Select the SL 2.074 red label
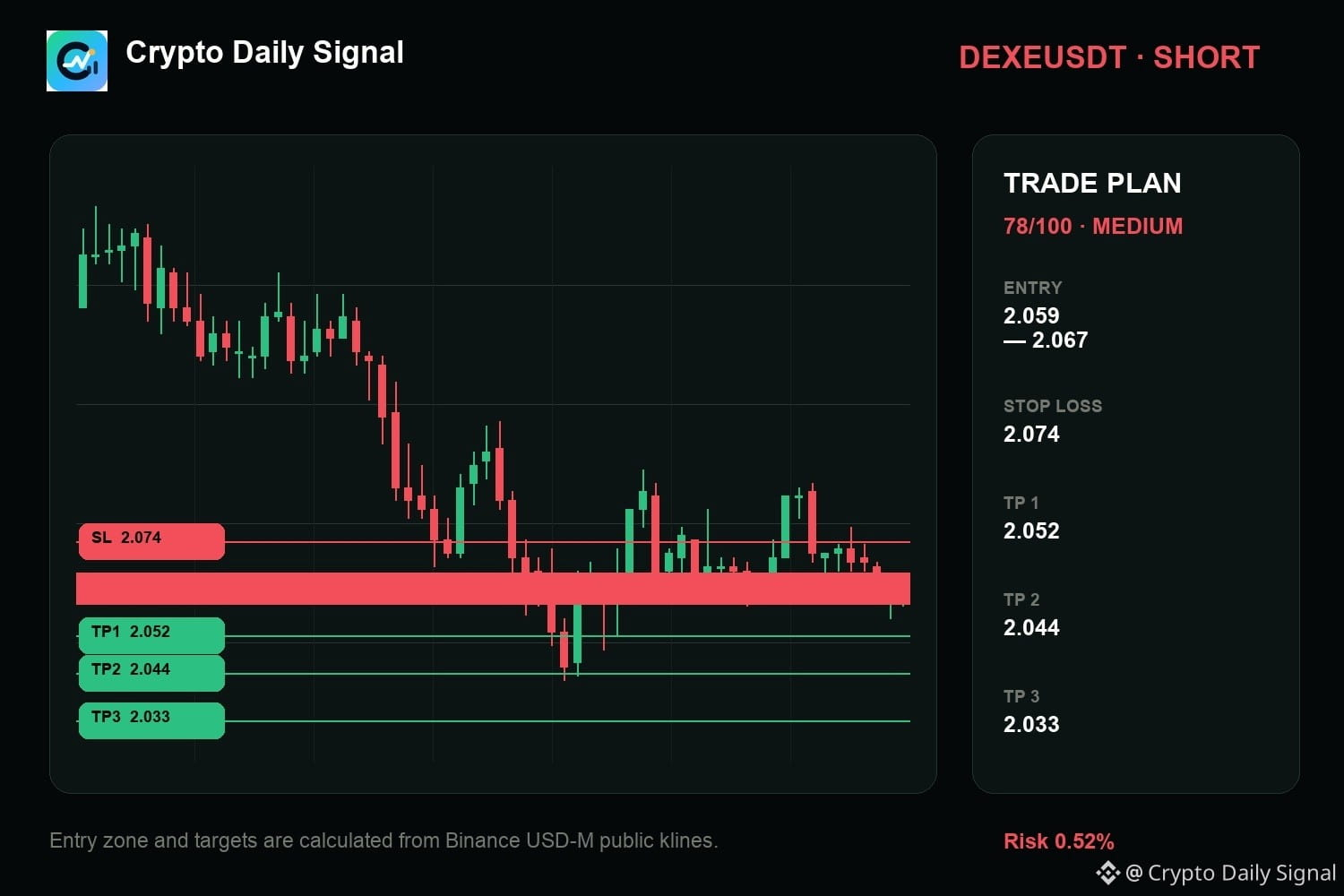 pyautogui.click(x=151, y=541)
